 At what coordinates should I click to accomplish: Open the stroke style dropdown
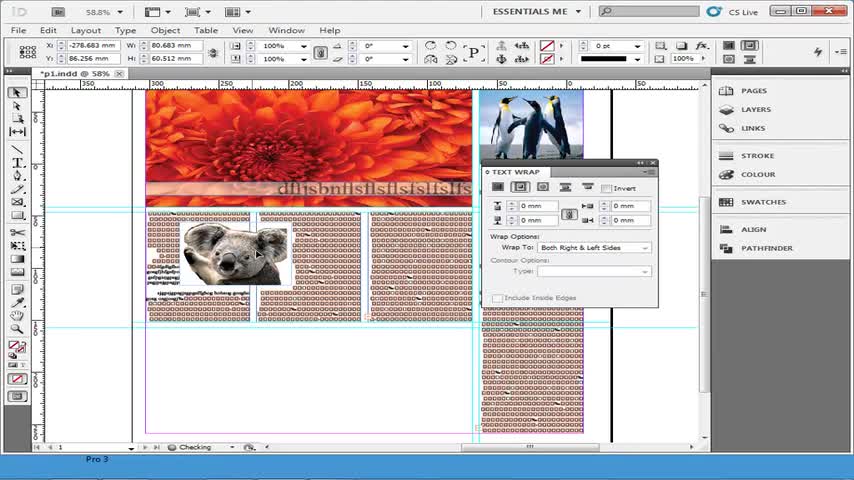point(637,59)
